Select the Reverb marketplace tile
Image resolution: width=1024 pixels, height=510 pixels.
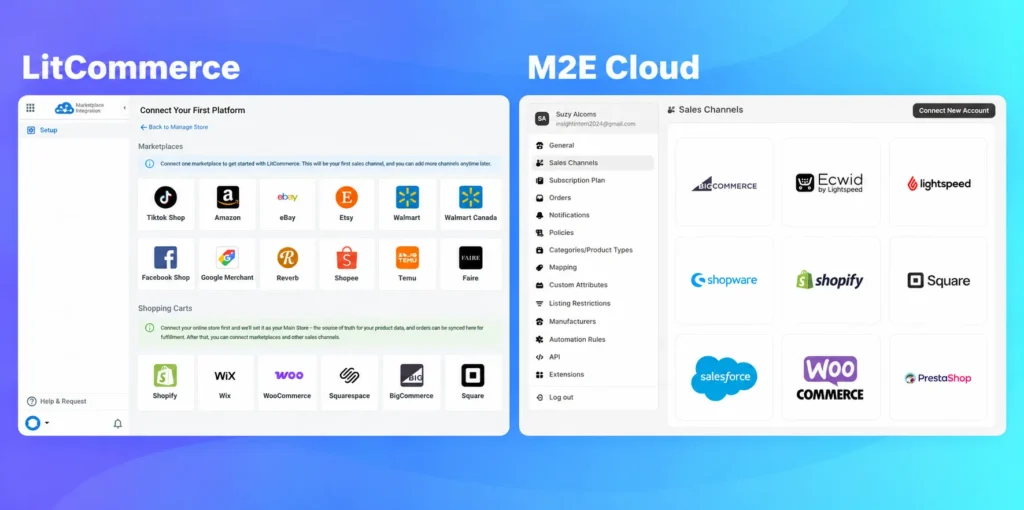point(287,264)
